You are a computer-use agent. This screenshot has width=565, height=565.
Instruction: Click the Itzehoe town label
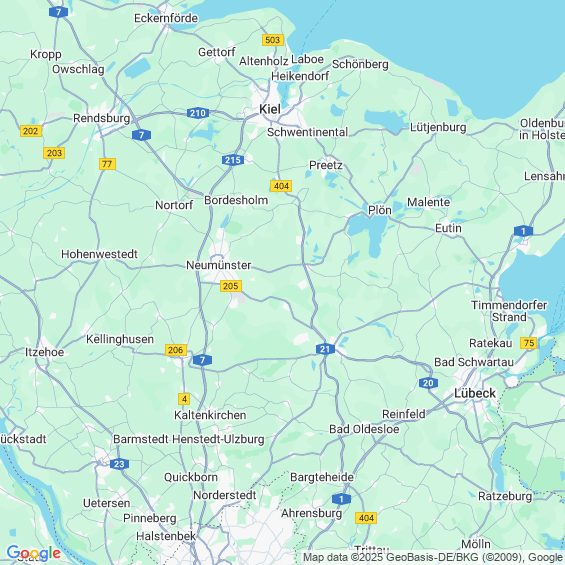(x=44, y=352)
